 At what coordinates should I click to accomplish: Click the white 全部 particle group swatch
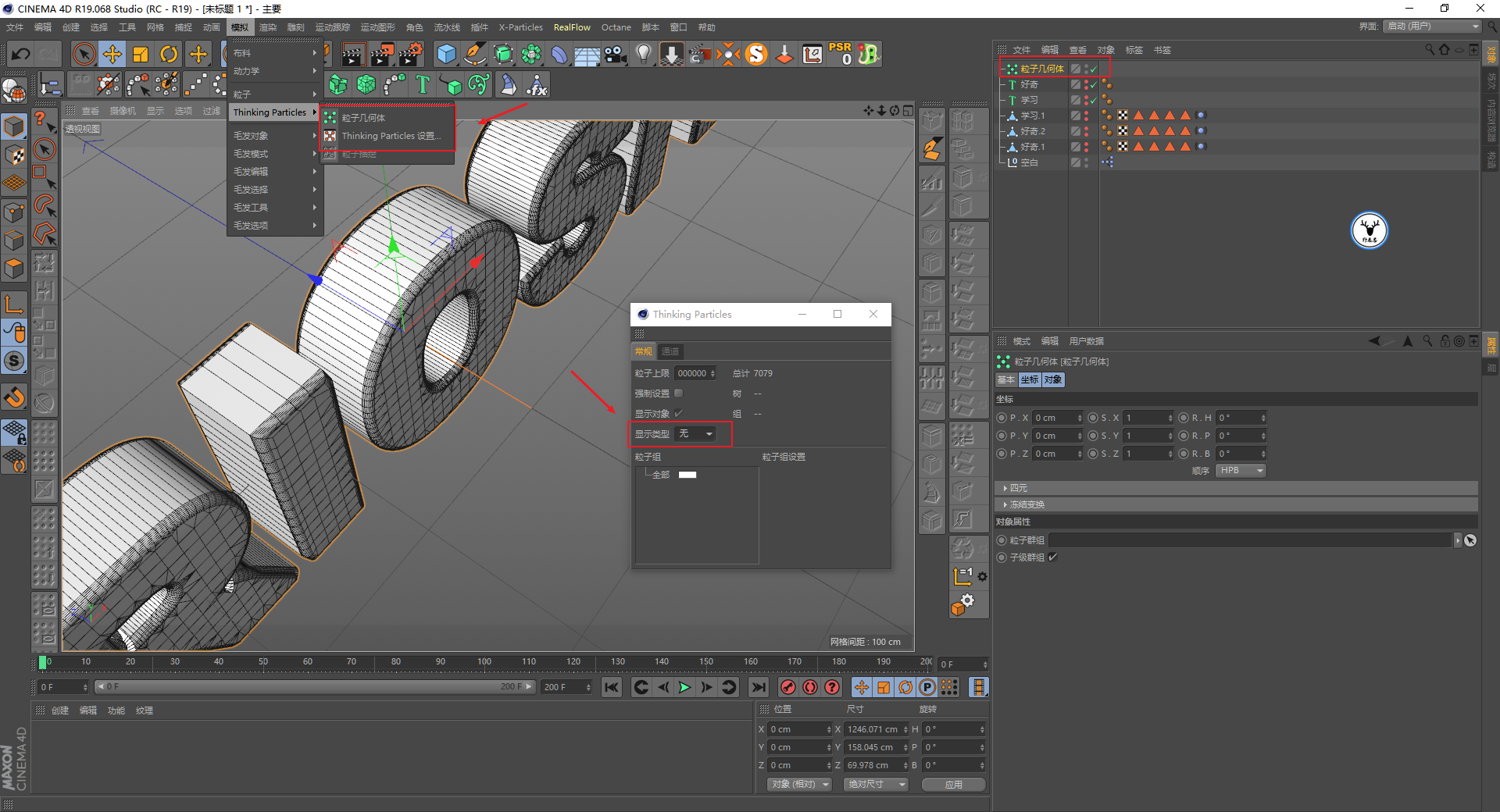(687, 475)
